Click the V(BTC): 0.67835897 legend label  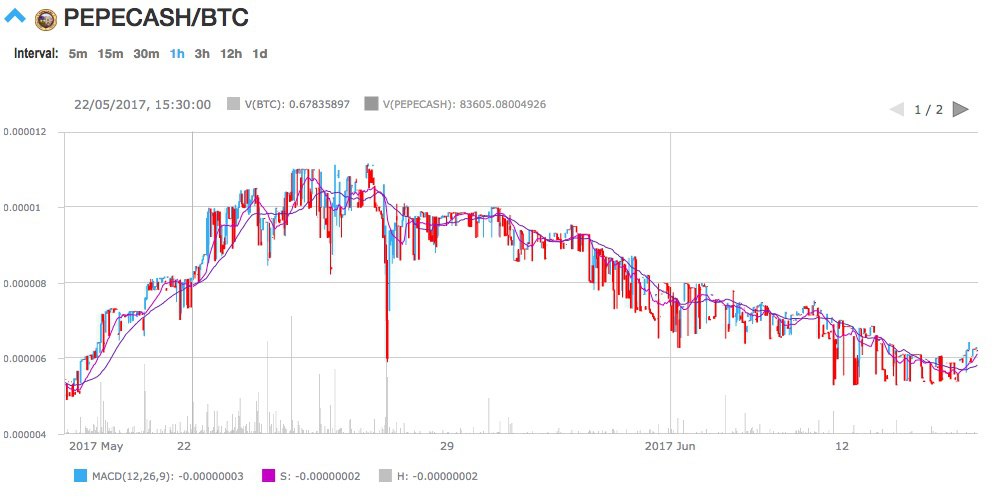(x=297, y=104)
